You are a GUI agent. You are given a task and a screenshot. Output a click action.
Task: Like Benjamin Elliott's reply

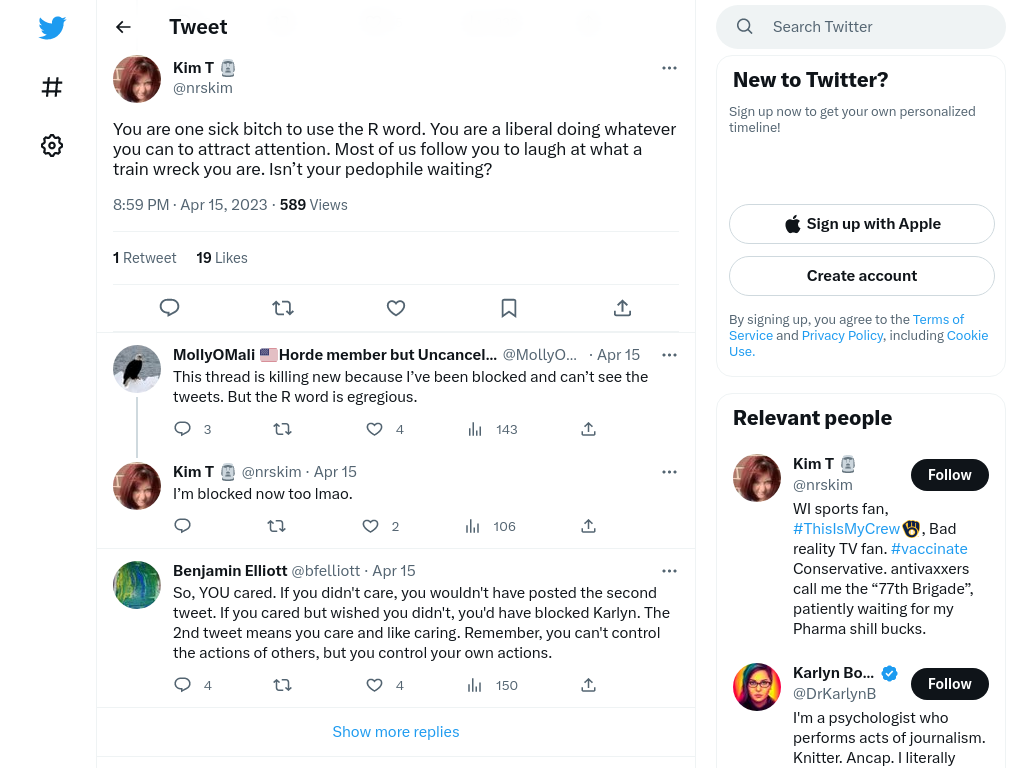coord(374,685)
